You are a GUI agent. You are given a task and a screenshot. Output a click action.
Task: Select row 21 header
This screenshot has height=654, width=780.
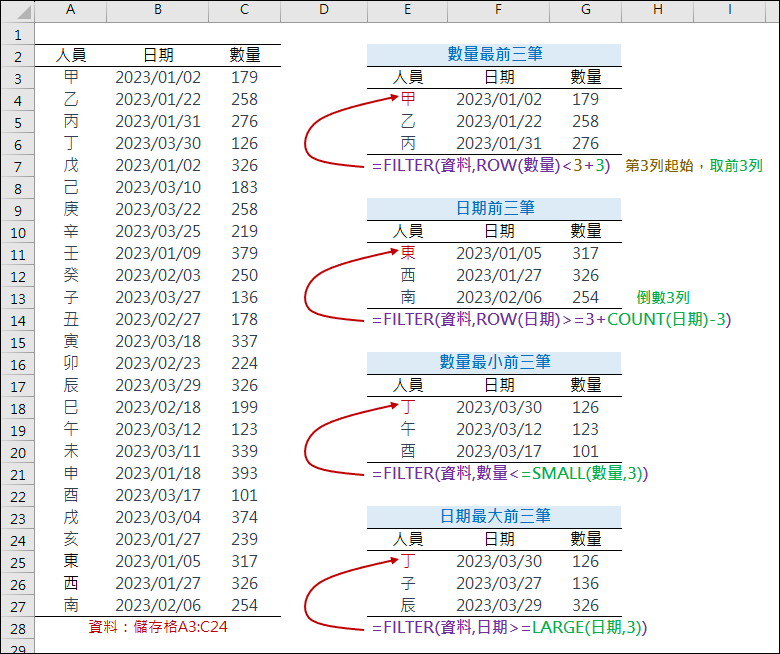coord(18,474)
